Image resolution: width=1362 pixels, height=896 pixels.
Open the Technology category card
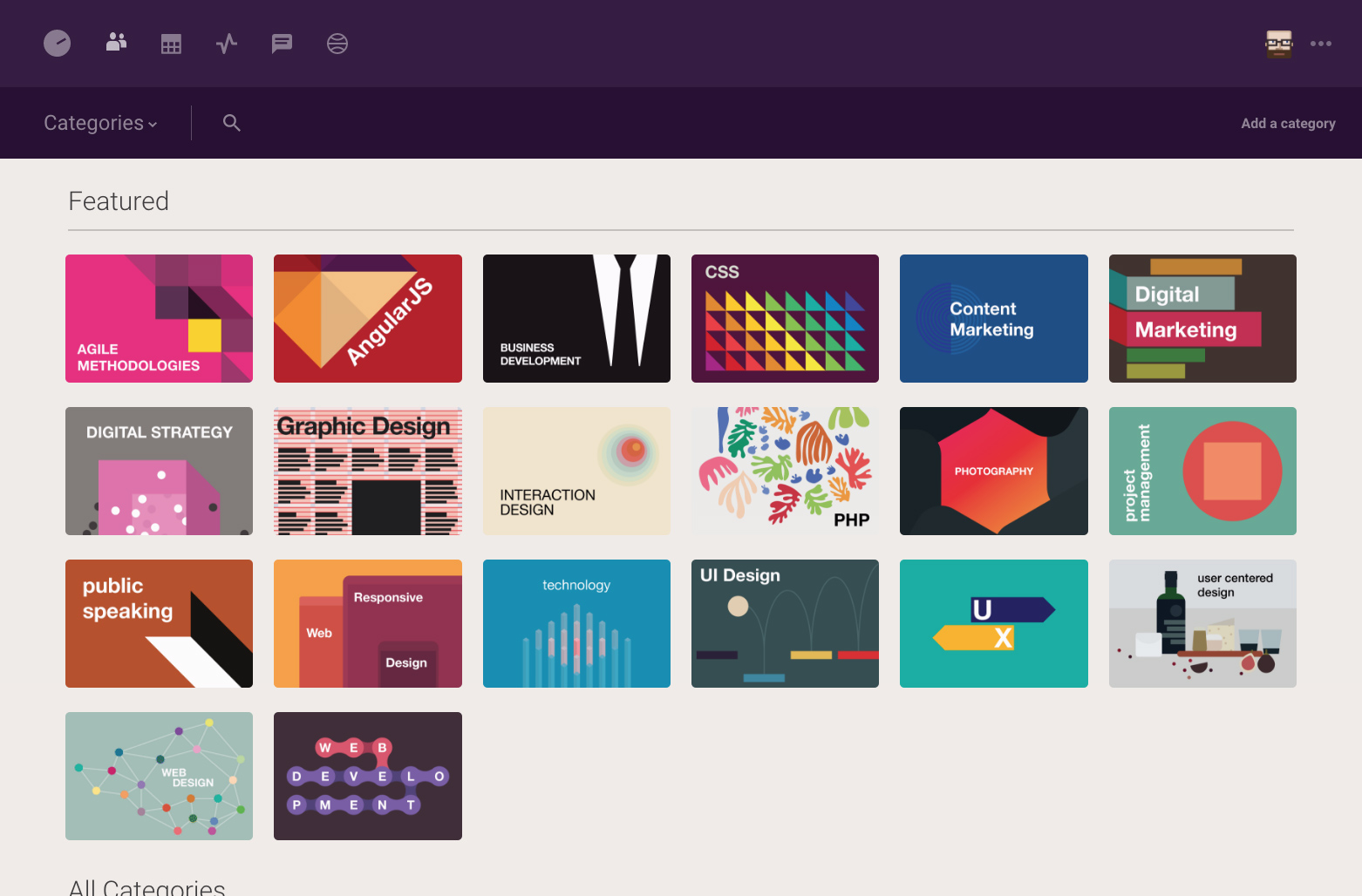[x=576, y=623]
